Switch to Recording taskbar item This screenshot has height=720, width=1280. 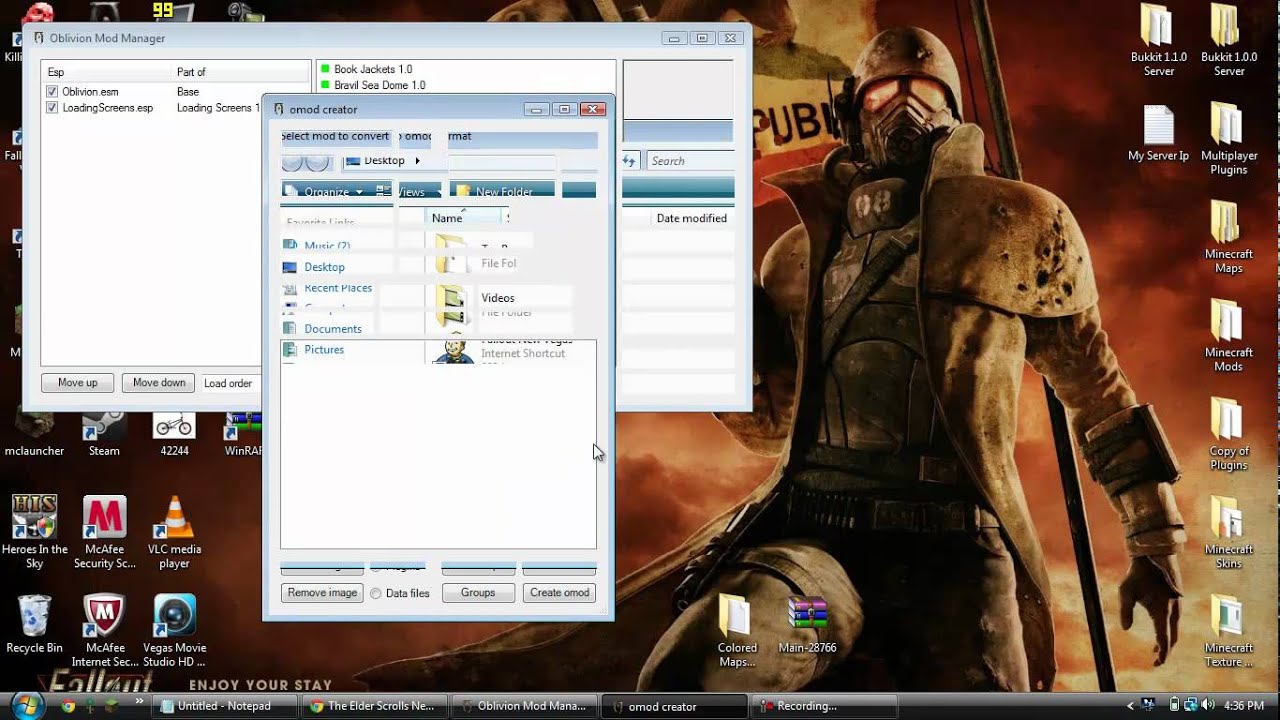tap(825, 706)
